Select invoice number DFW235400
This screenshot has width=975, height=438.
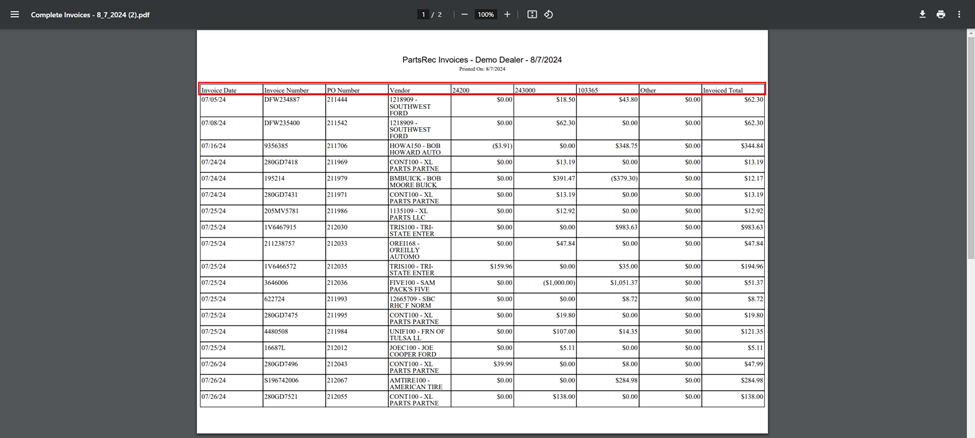pyautogui.click(x=282, y=123)
